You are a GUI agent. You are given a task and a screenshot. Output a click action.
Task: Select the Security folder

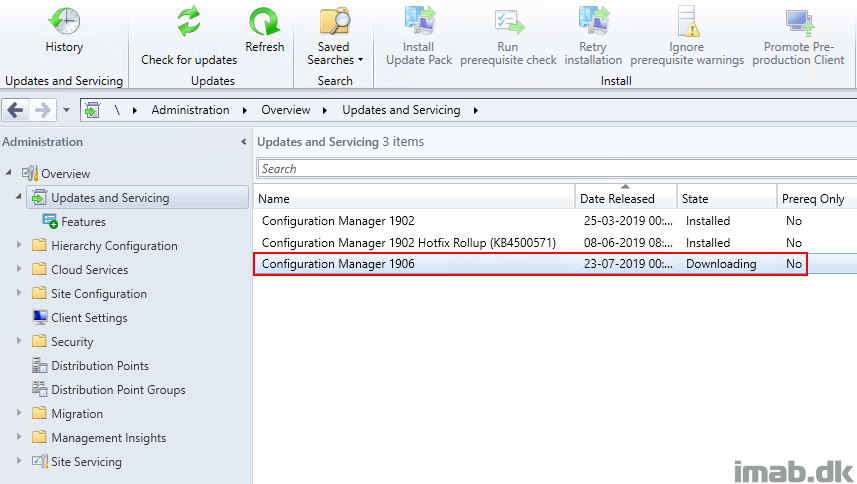point(72,342)
